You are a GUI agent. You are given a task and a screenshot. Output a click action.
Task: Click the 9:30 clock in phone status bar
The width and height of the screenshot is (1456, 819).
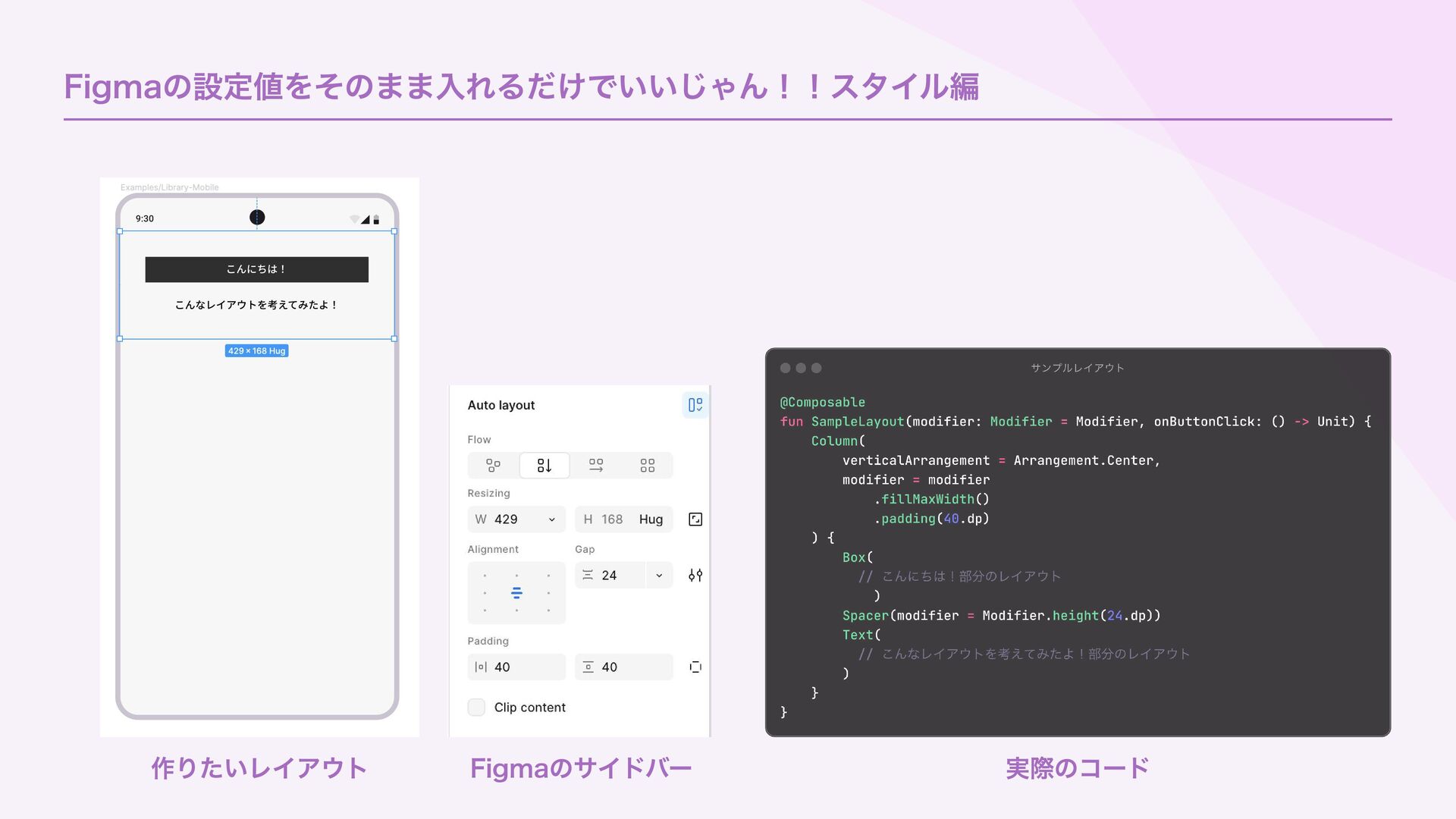144,218
